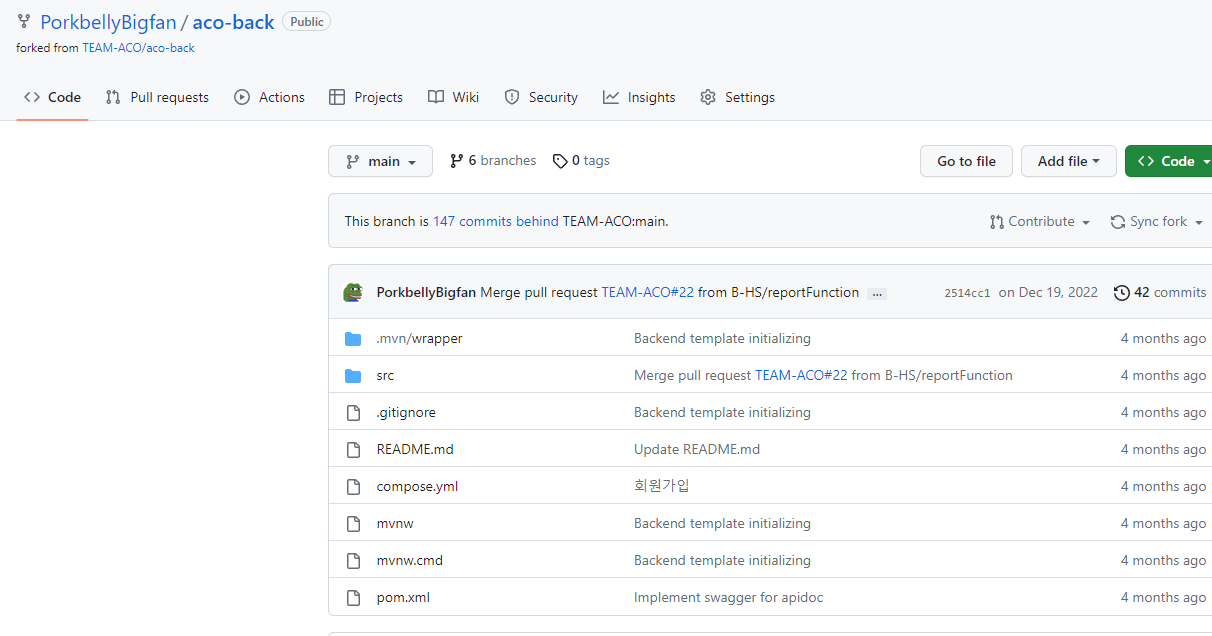Open the compose.yml file
Viewport: 1212px width, 636px height.
tap(417, 487)
